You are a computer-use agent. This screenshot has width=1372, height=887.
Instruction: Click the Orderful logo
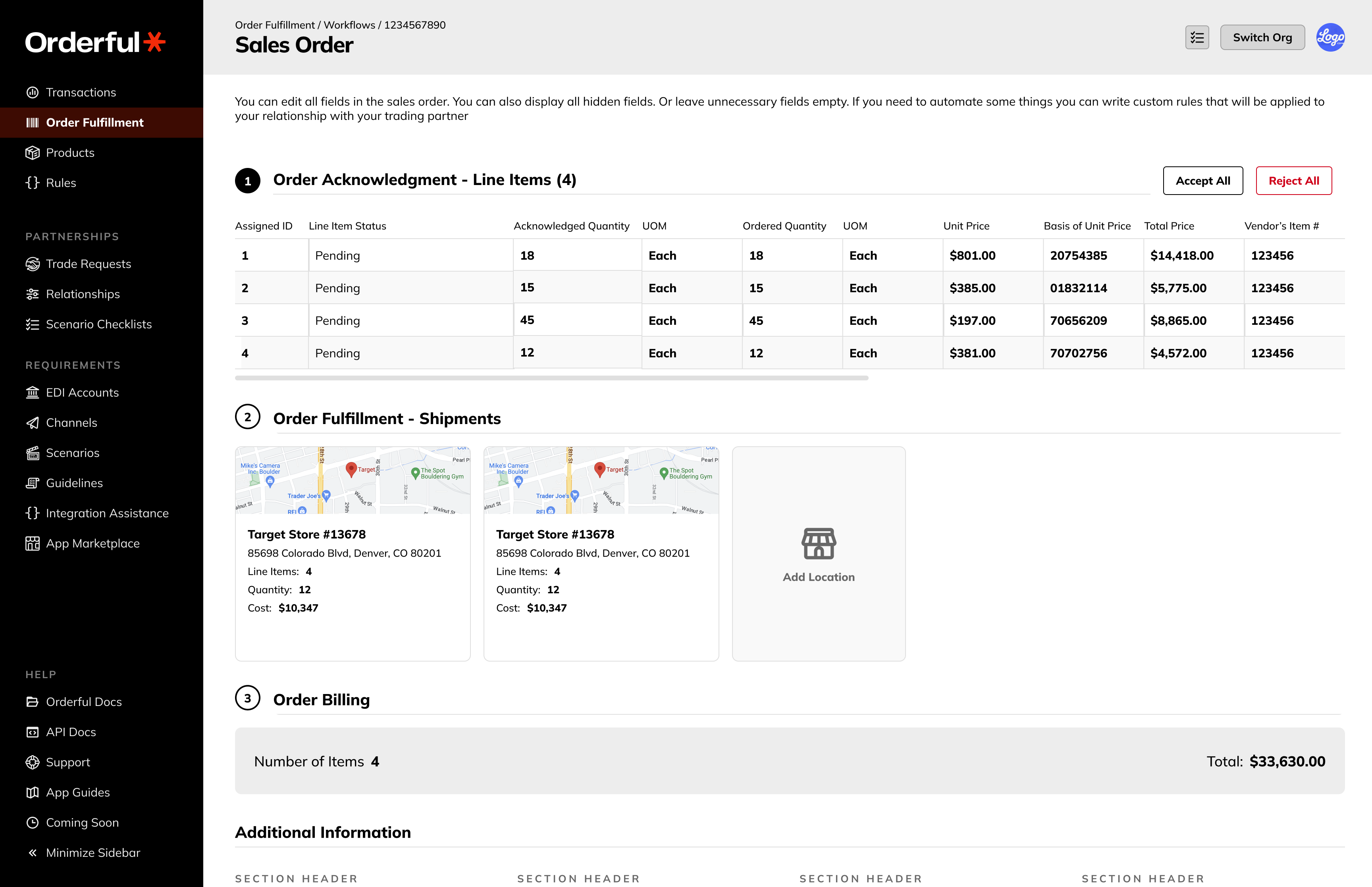pyautogui.click(x=96, y=42)
